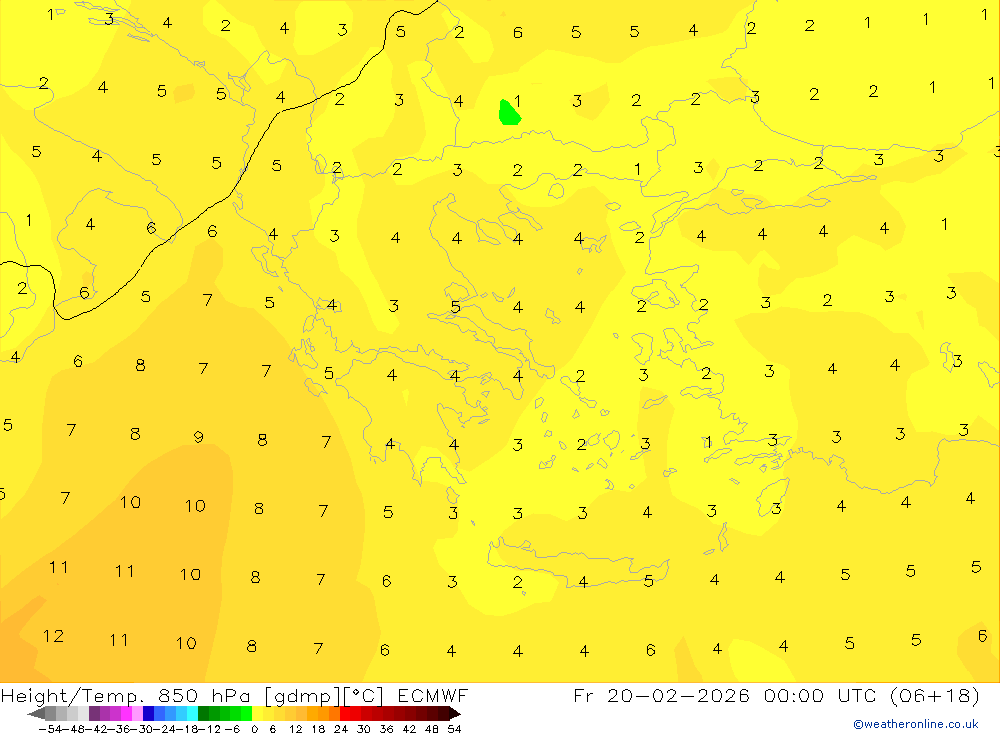The width and height of the screenshot is (1000, 733).
Task: Click the '(06+18)' forecast run label
Action: coord(934,695)
